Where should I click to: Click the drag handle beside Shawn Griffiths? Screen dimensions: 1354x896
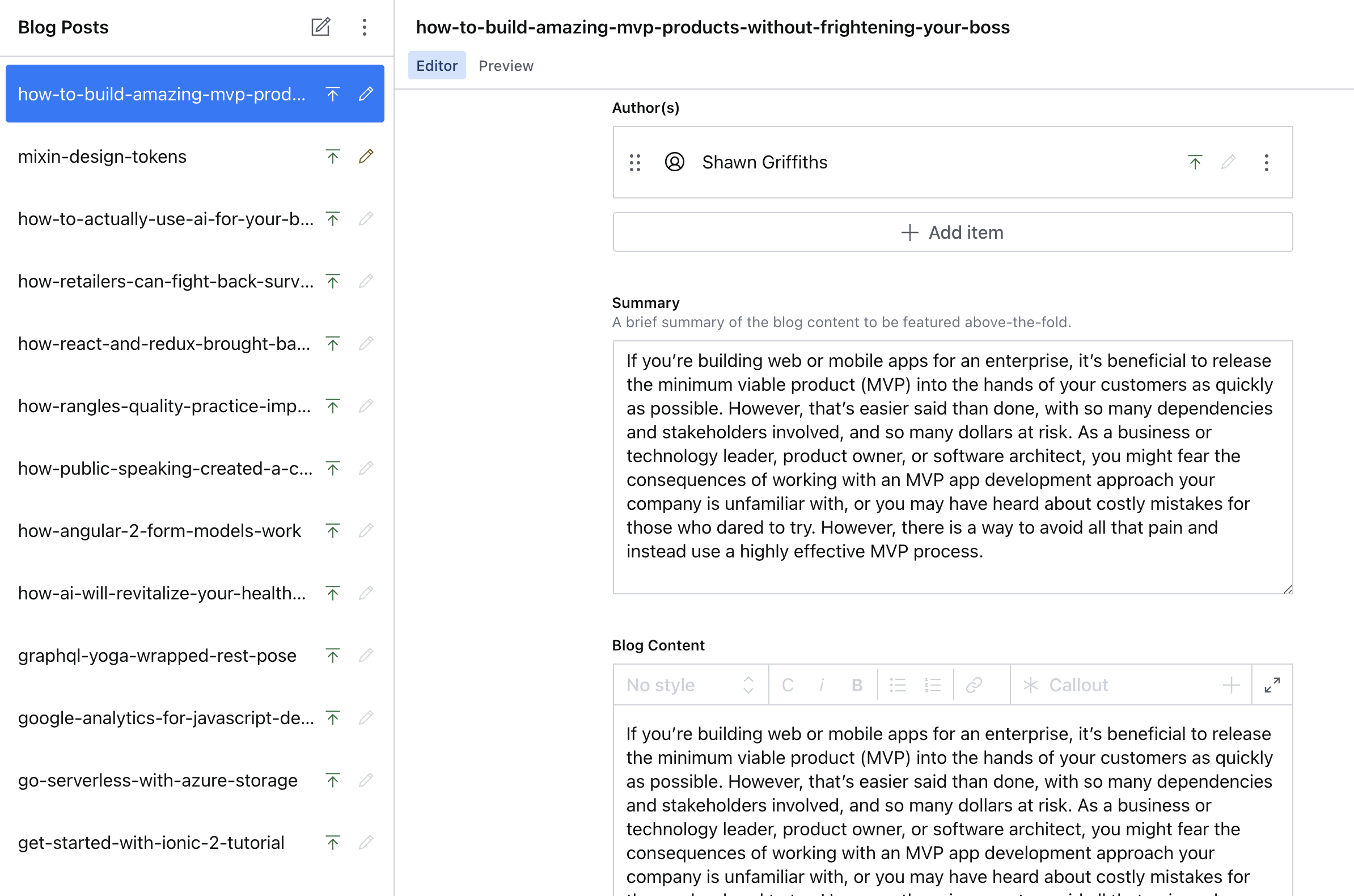pyautogui.click(x=634, y=163)
